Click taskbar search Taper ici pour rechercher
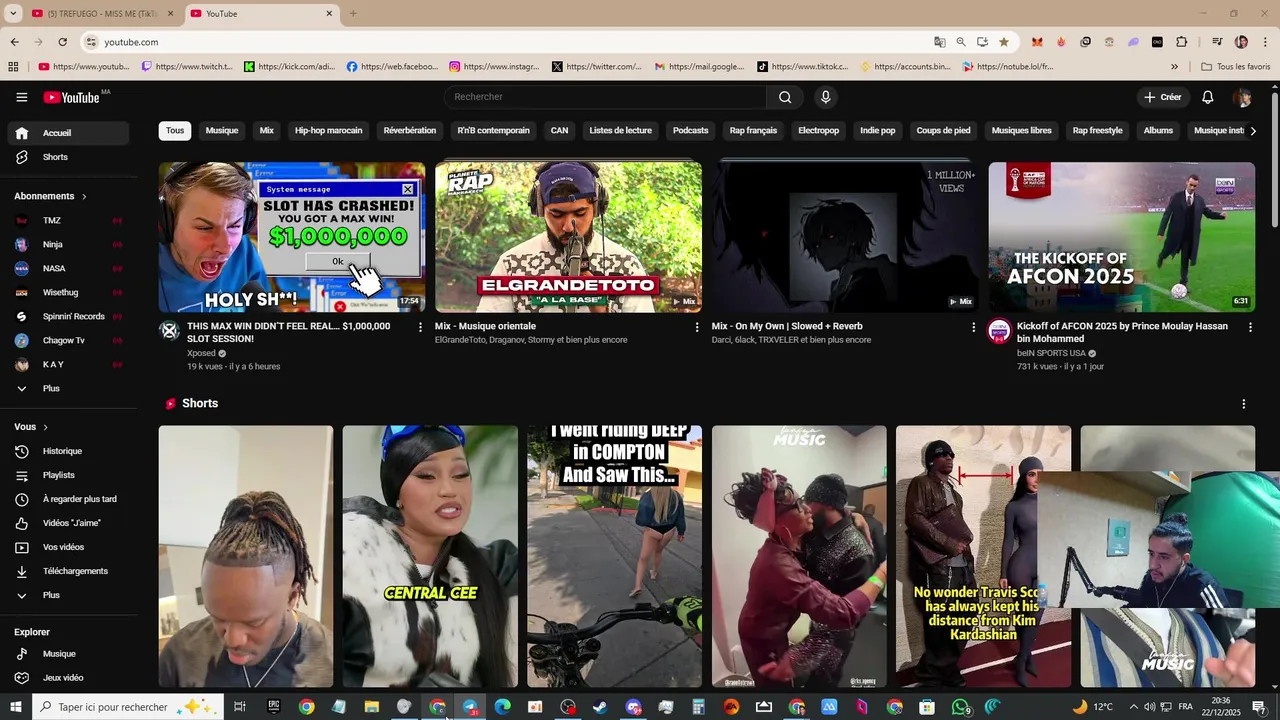 127,707
